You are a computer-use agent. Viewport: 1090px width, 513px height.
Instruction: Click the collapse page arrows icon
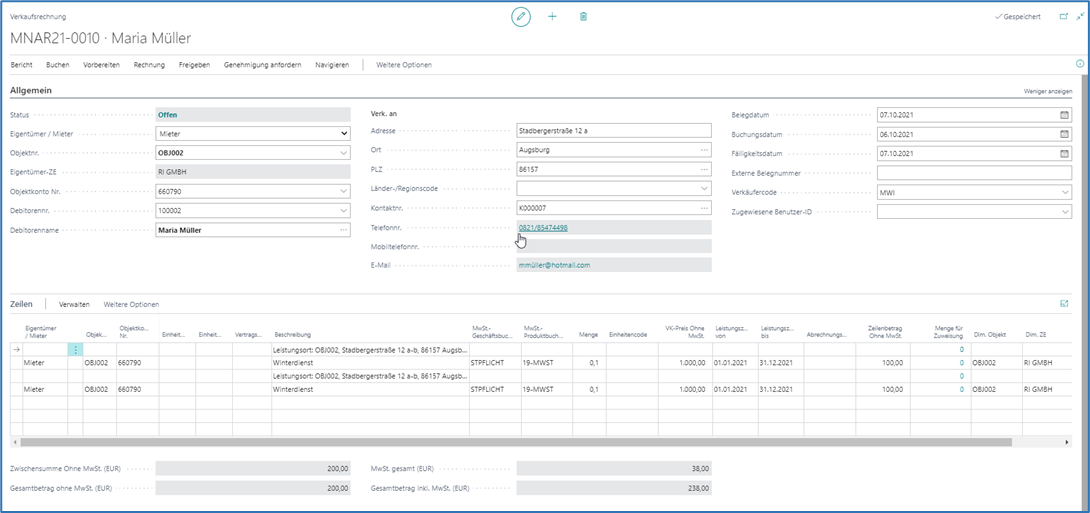click(x=1079, y=17)
